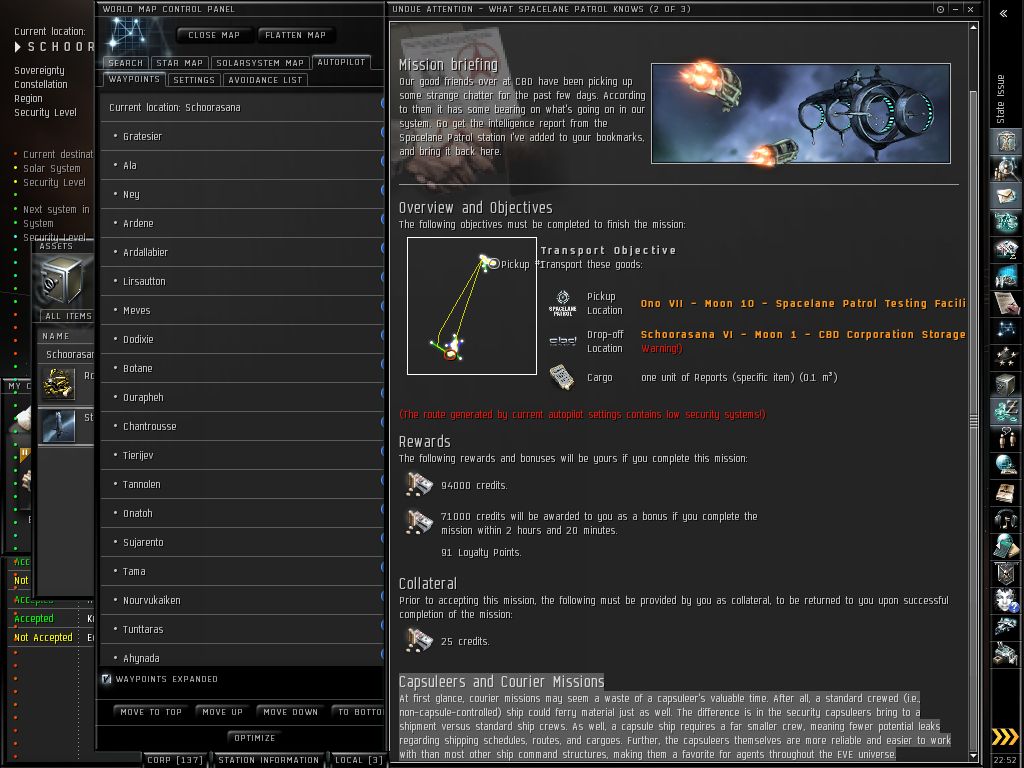Click the globe and documents sidebar icon
Image resolution: width=1024 pixels, height=768 pixels.
click(1006, 545)
